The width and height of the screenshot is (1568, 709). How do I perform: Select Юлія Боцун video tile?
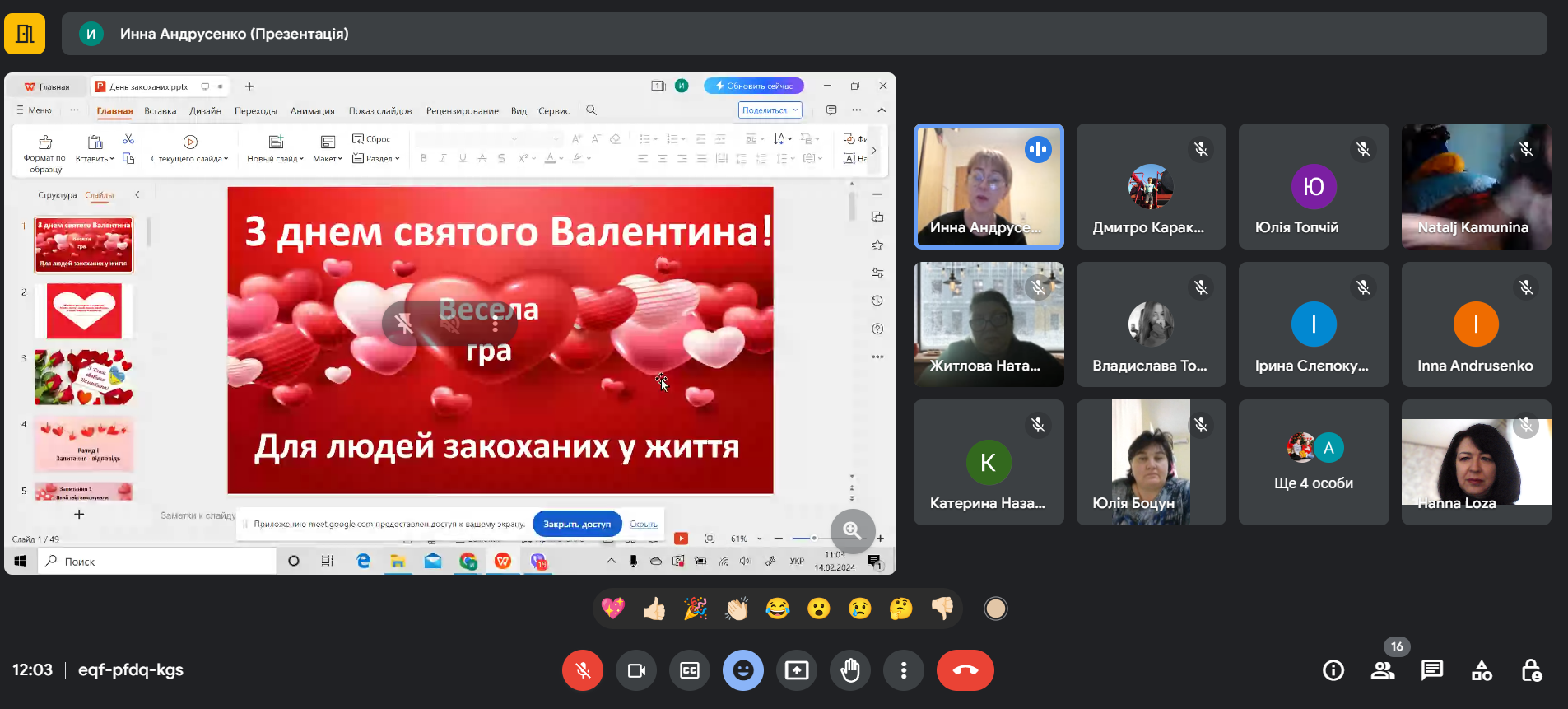pos(1151,463)
